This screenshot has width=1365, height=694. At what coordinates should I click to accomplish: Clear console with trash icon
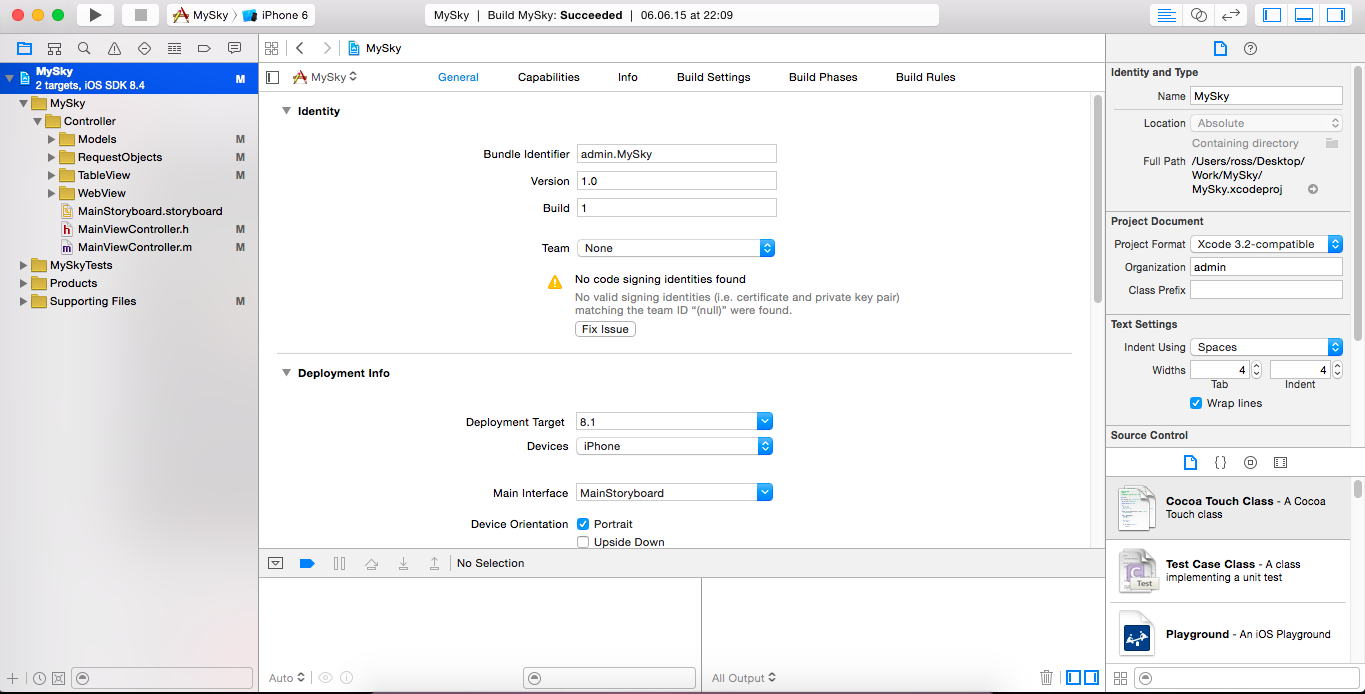(x=1046, y=677)
